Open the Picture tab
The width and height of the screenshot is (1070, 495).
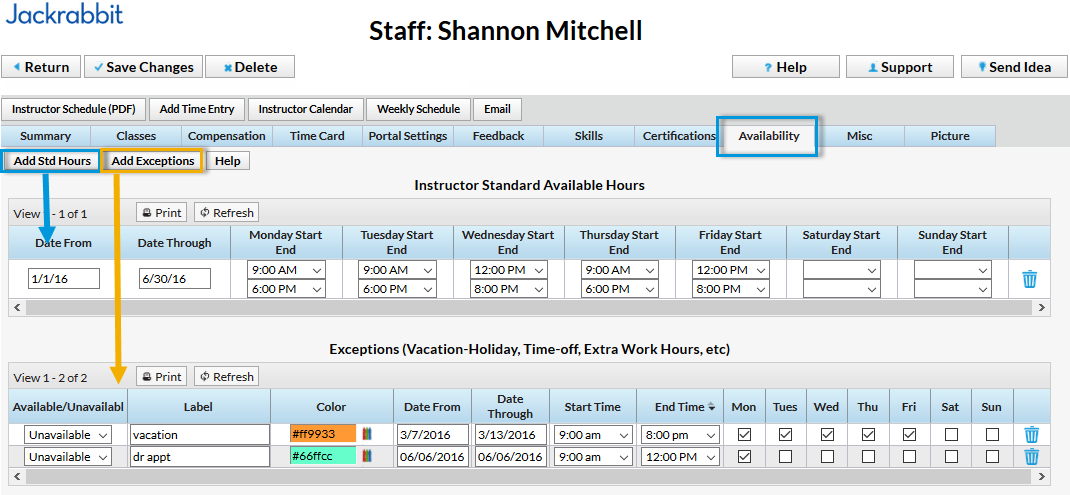950,136
